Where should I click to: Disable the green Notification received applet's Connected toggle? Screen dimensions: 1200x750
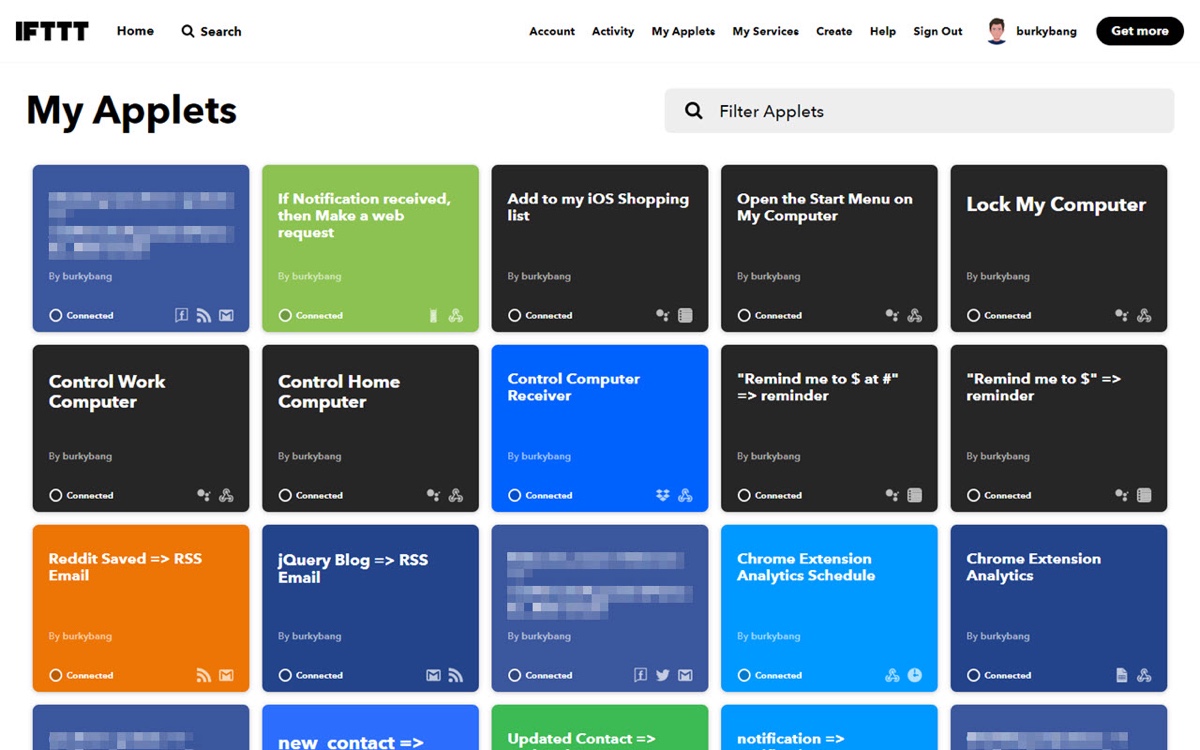click(285, 315)
